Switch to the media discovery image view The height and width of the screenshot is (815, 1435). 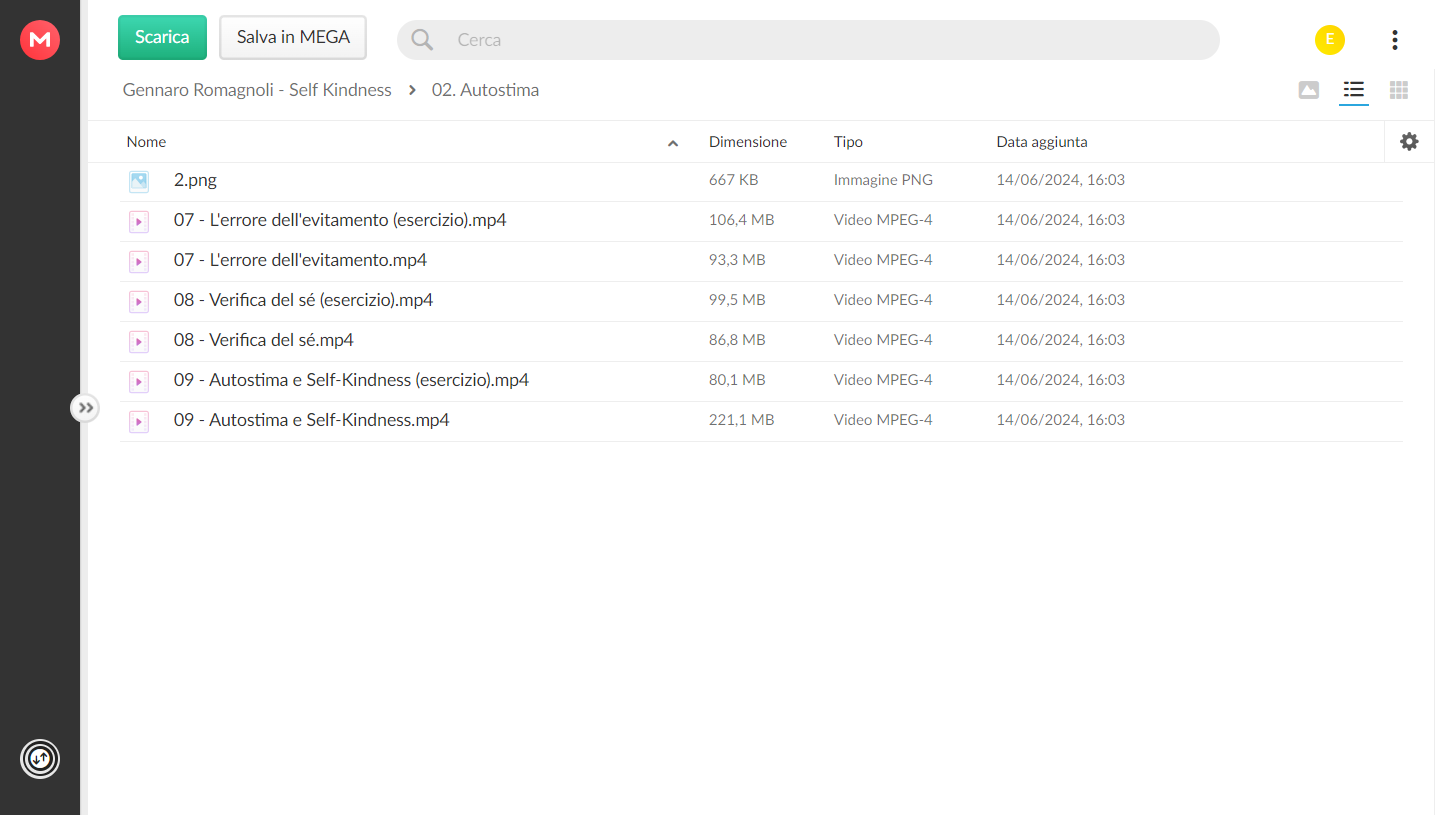tap(1308, 90)
